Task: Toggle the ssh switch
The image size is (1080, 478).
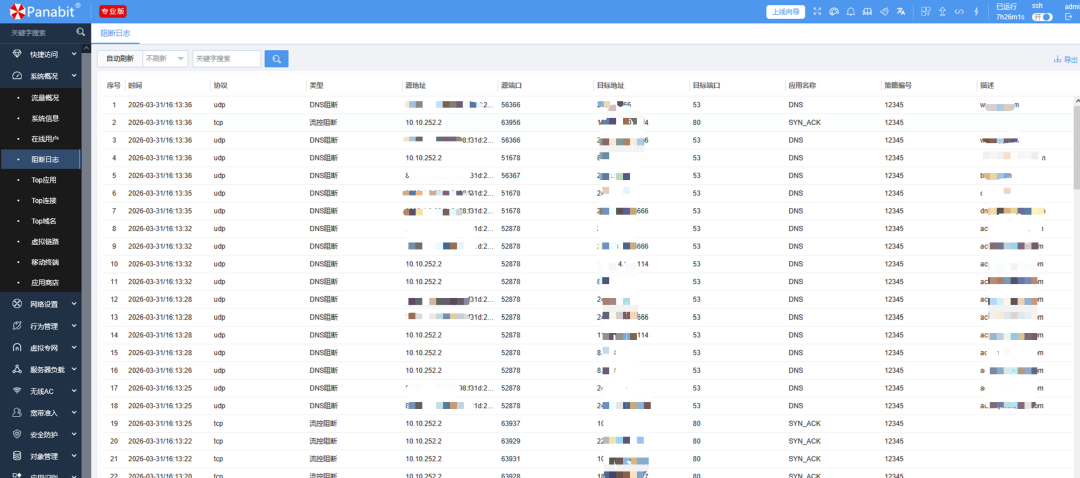Action: coord(1042,17)
